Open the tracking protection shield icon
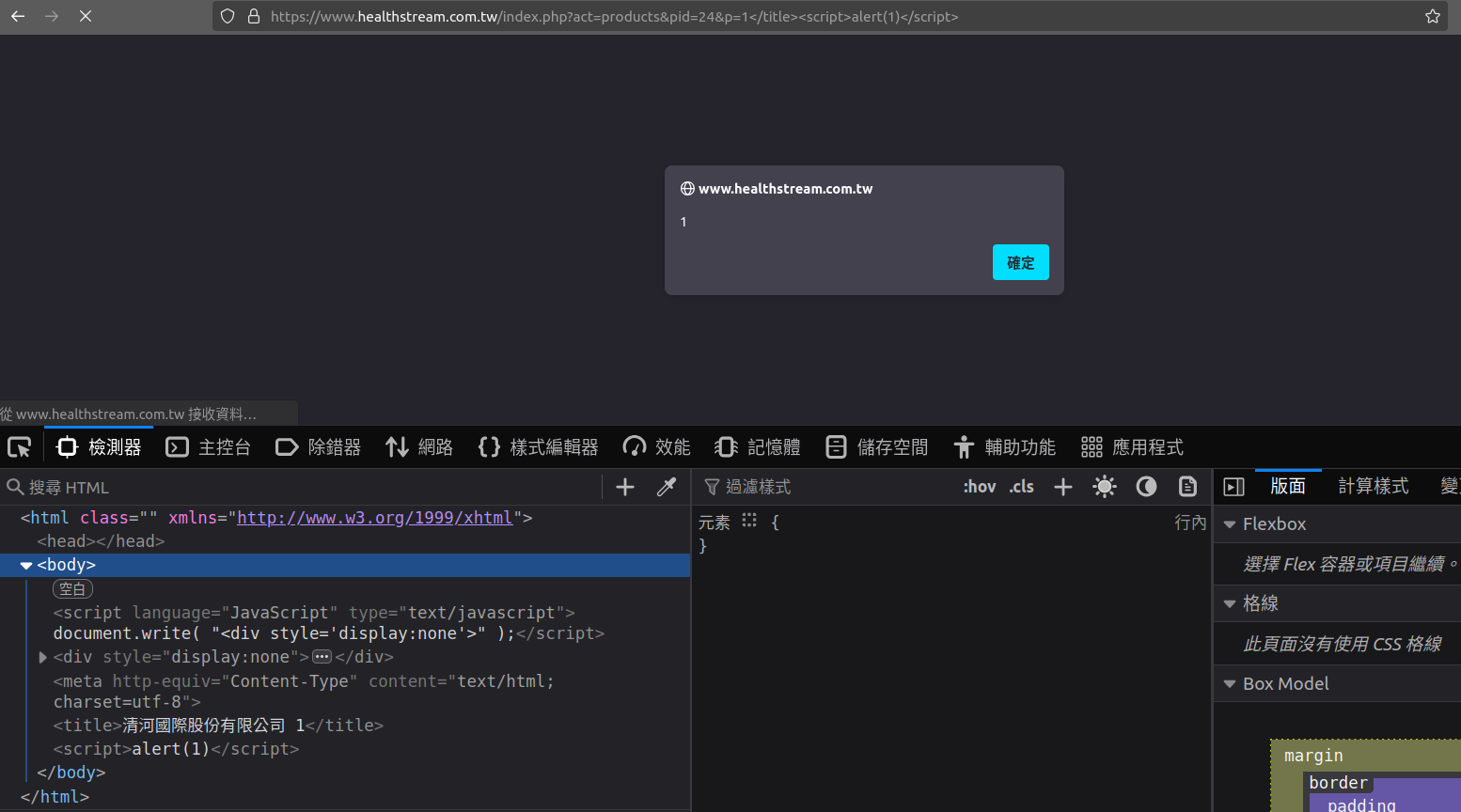 click(228, 16)
